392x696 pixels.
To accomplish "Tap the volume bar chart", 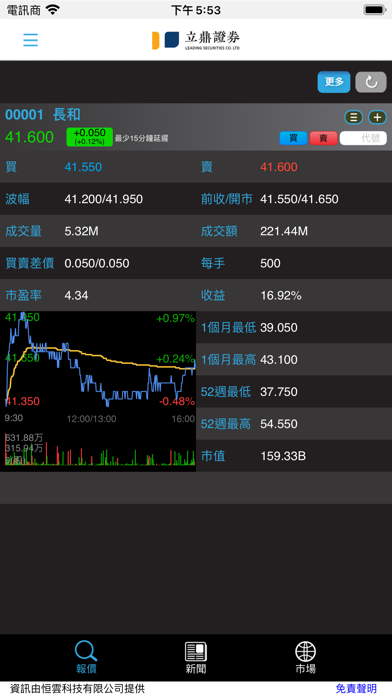I will [x=100, y=448].
